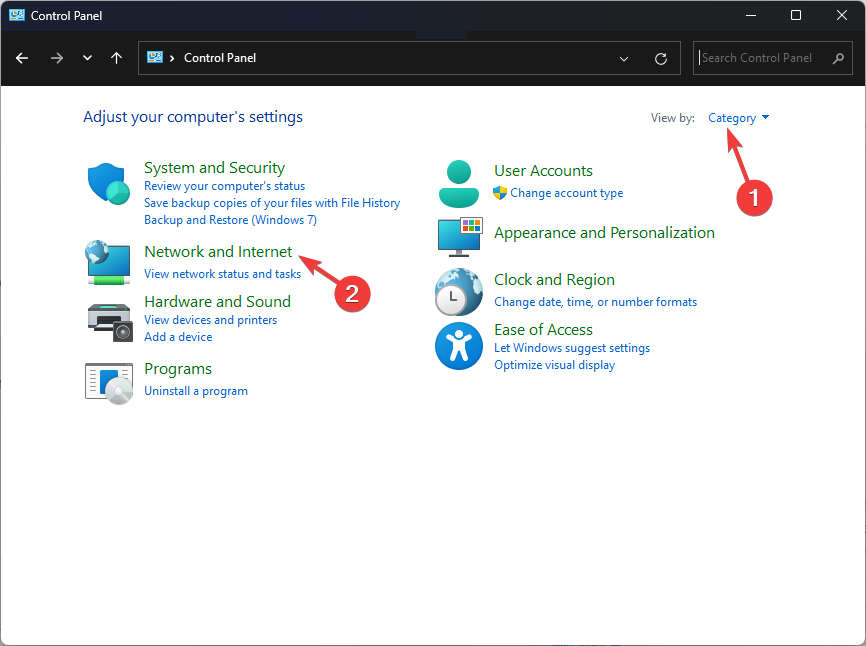866x646 pixels.
Task: Minimize the Control Panel window
Action: [x=751, y=15]
